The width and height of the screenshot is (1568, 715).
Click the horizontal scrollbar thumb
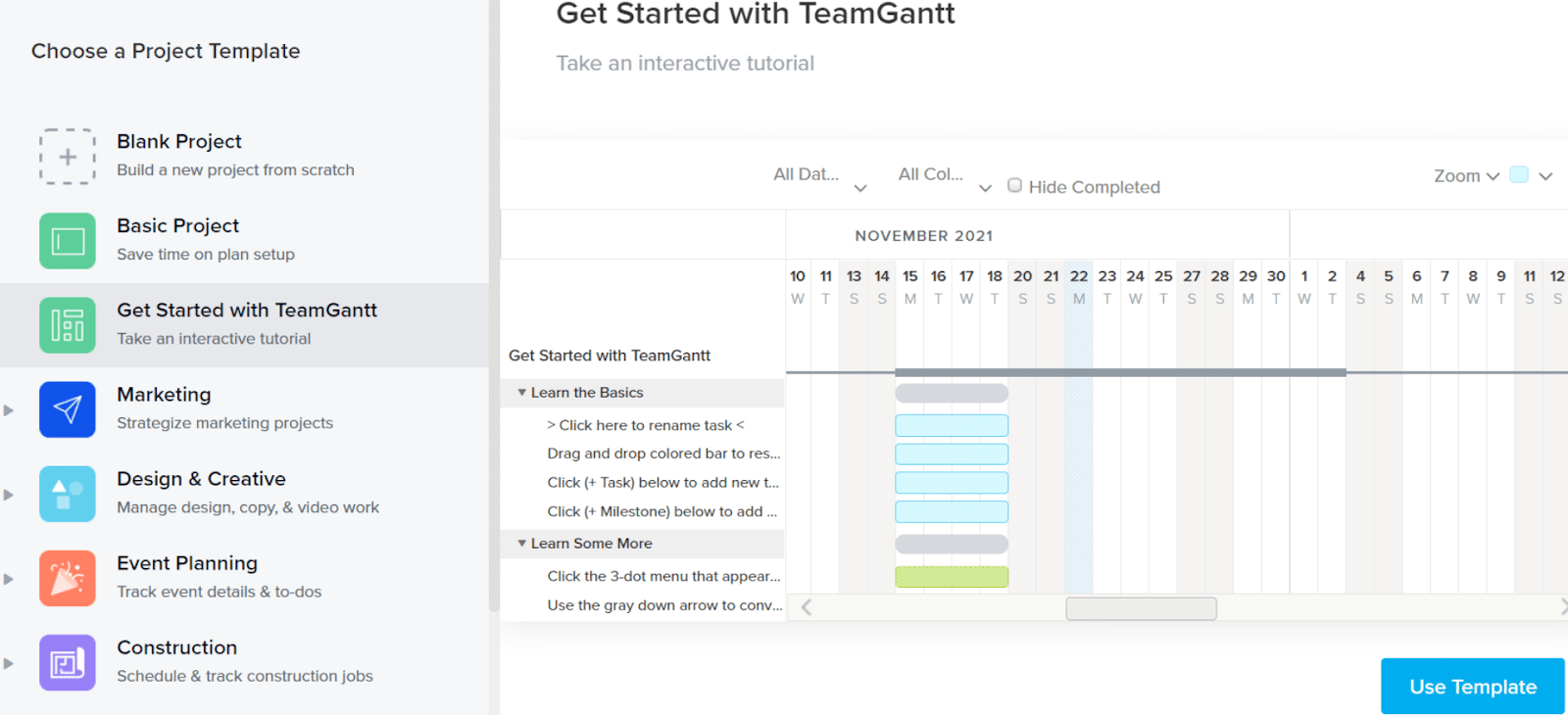coord(1141,608)
